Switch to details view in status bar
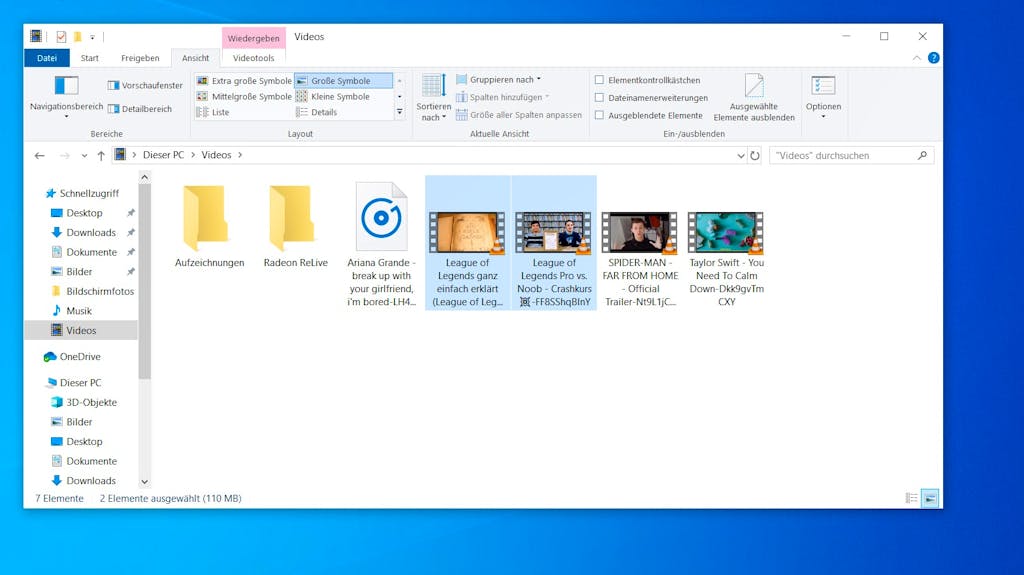This screenshot has width=1024, height=575. [912, 499]
